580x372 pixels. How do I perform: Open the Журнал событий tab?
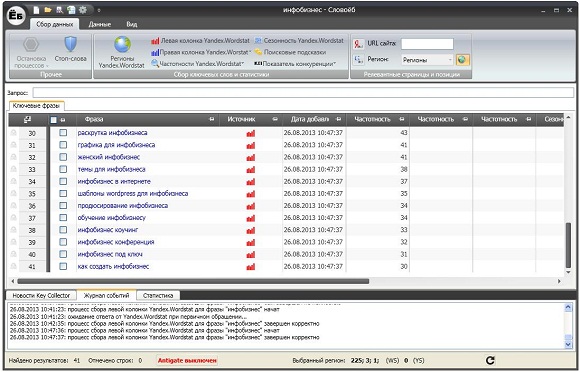[x=106, y=295]
